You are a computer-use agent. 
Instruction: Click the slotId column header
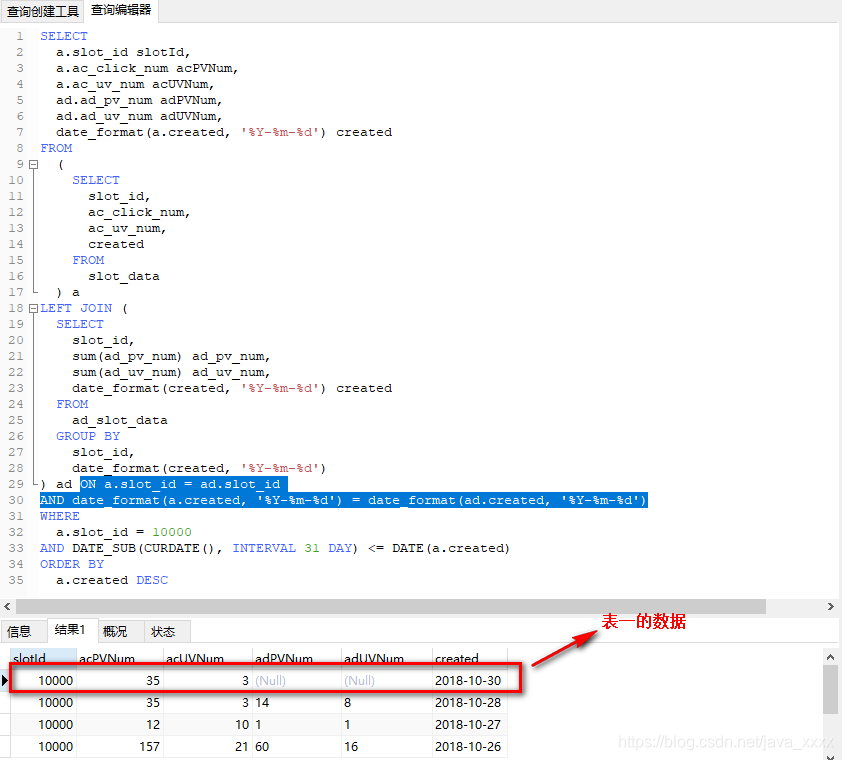pos(43,658)
